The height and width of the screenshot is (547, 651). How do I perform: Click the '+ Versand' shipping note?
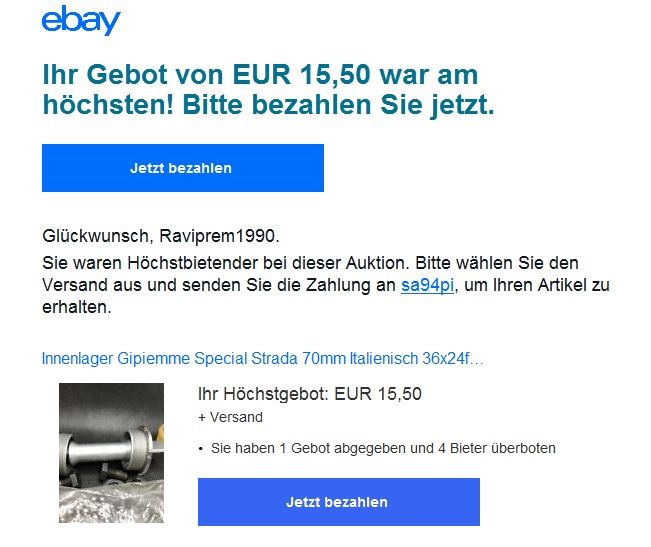point(230,417)
